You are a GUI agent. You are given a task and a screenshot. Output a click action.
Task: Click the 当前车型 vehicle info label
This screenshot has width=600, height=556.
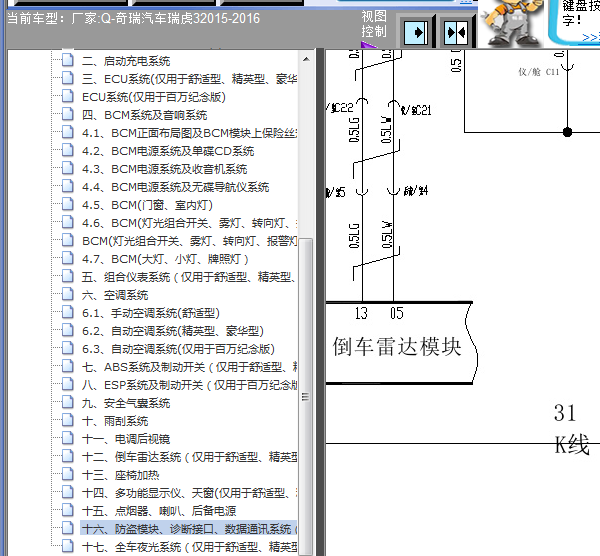(134, 18)
